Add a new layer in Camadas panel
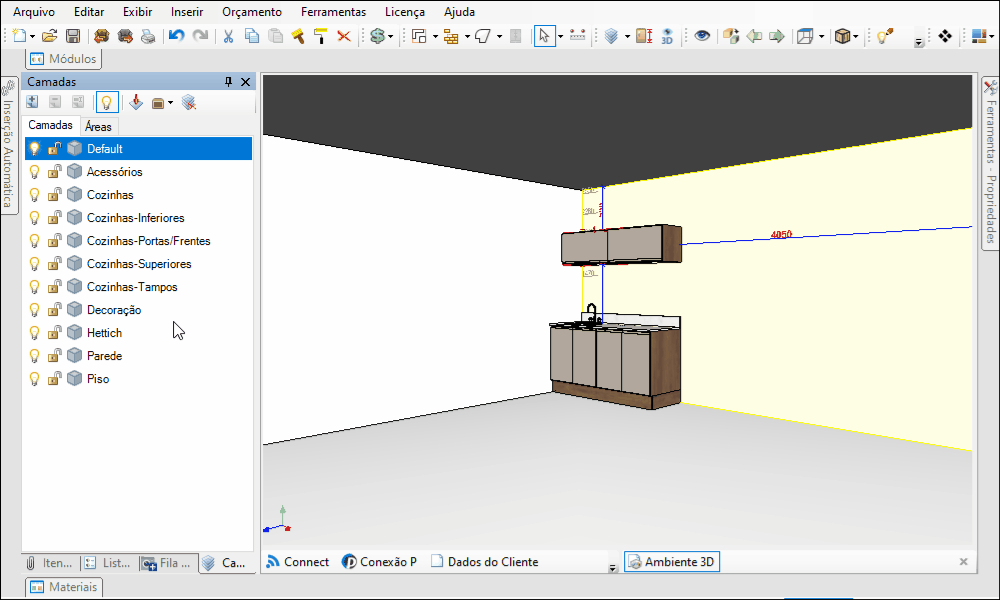1000x600 pixels. tap(32, 102)
